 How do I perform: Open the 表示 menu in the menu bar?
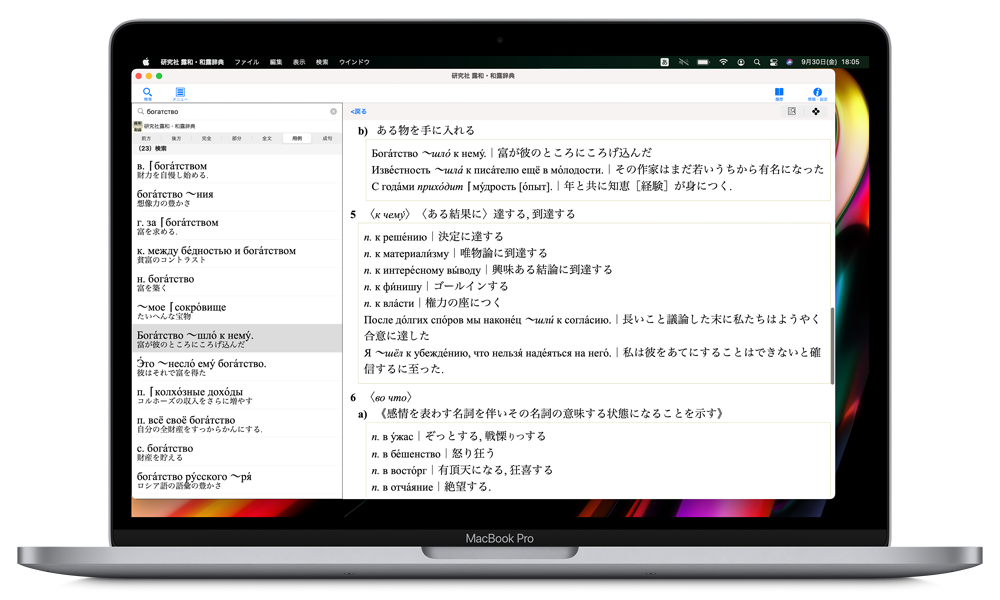[x=299, y=62]
